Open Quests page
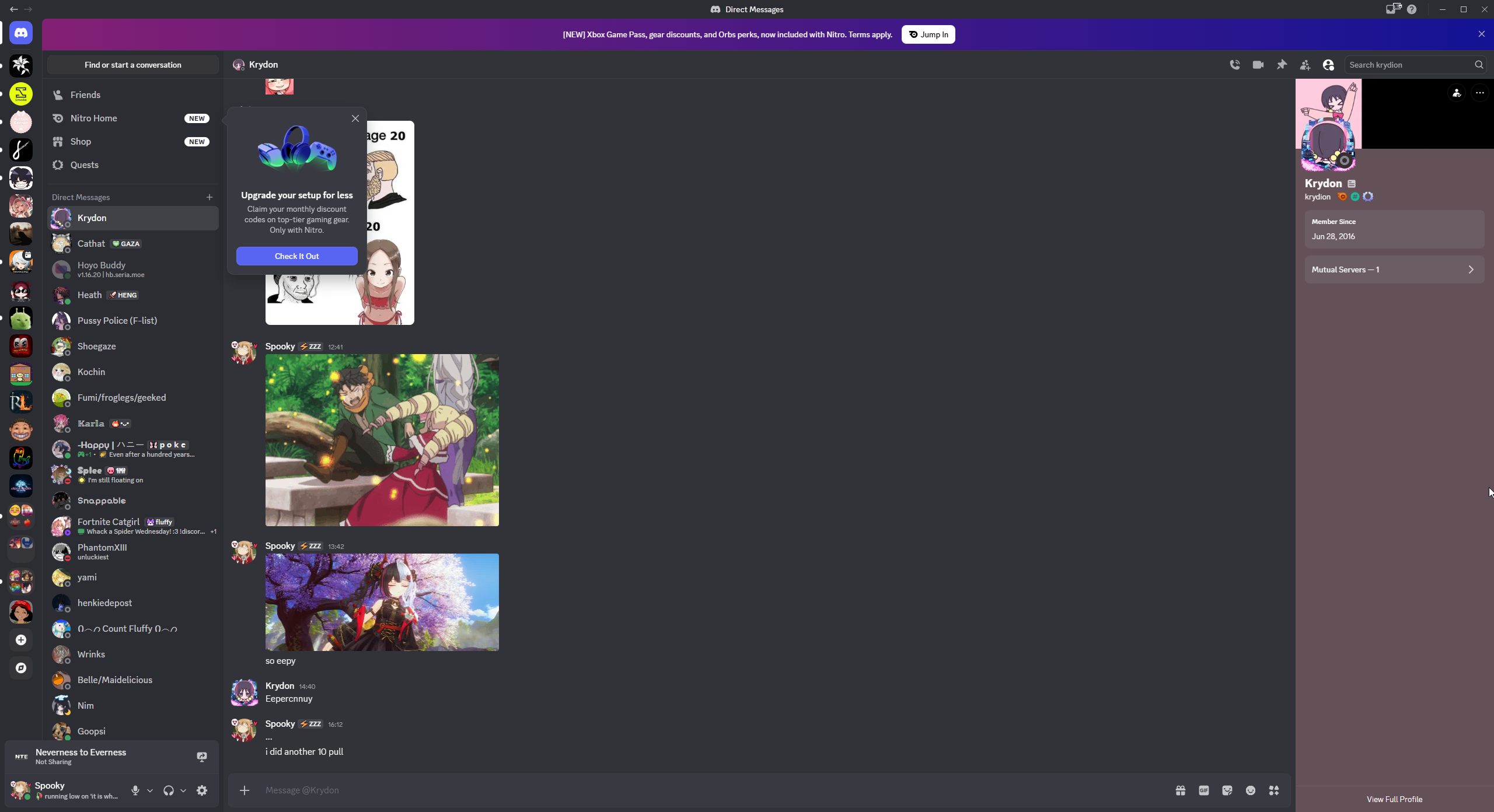This screenshot has width=1494, height=812. (x=133, y=164)
